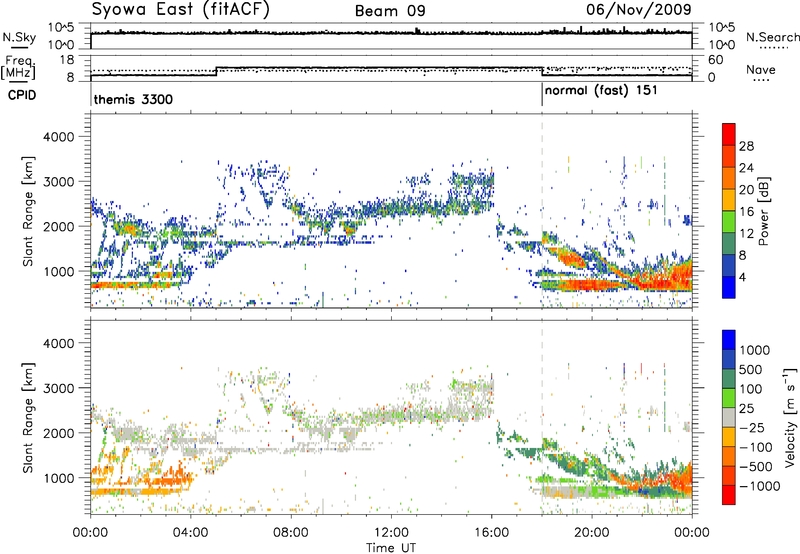Click the '-1000' tick on velocity scale
The image size is (800, 554).
(759, 486)
